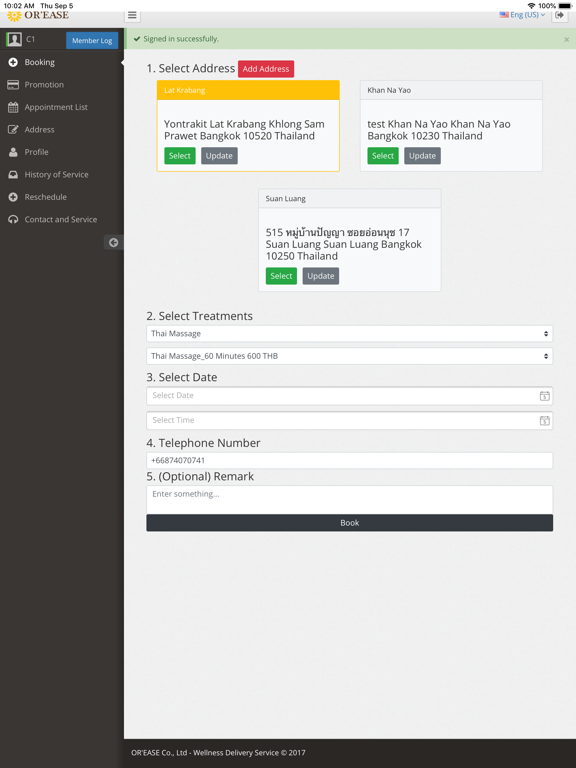Click the Lat Krabang card header

coord(248,90)
